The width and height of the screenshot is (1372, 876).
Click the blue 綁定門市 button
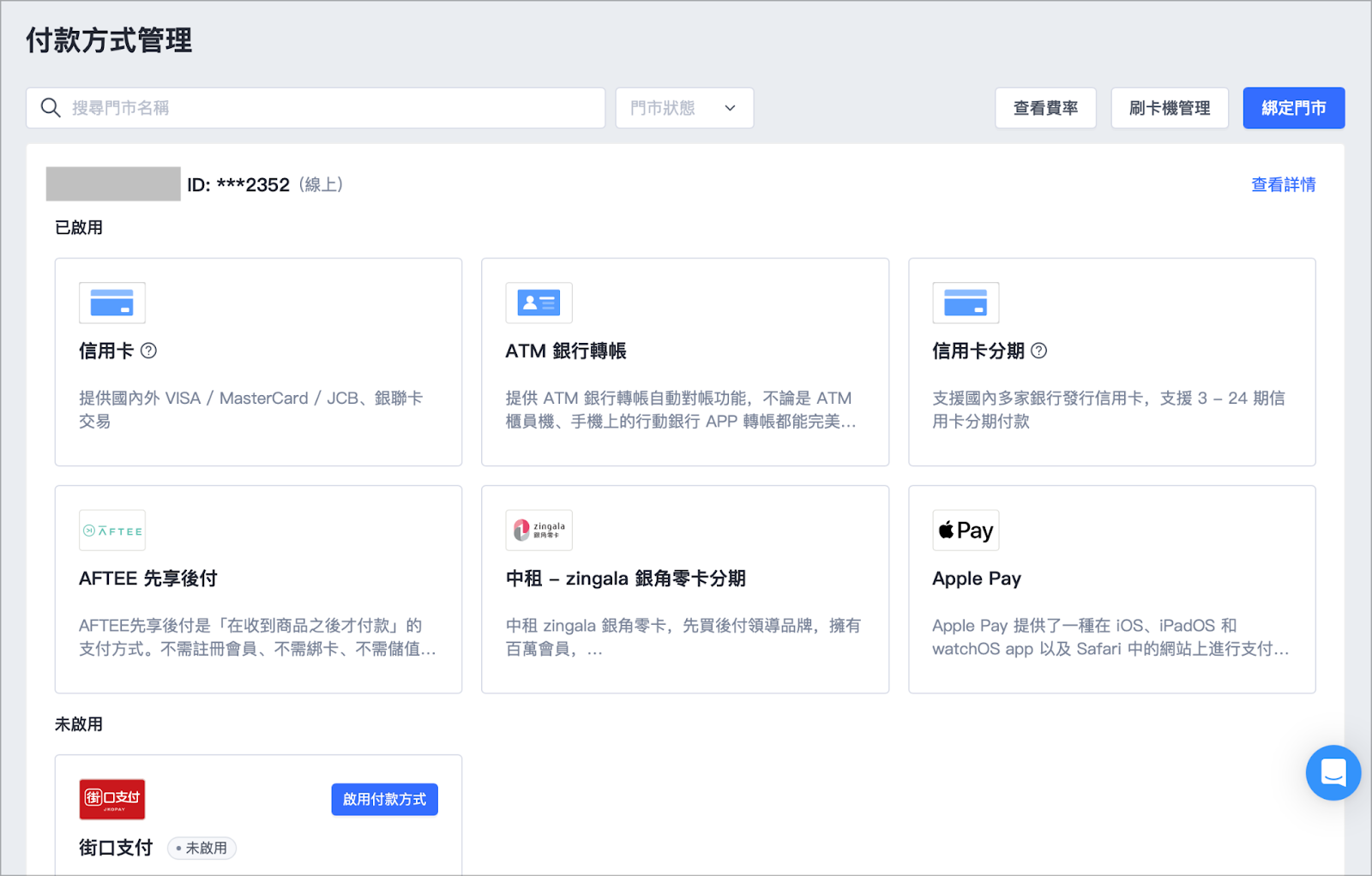(1294, 108)
